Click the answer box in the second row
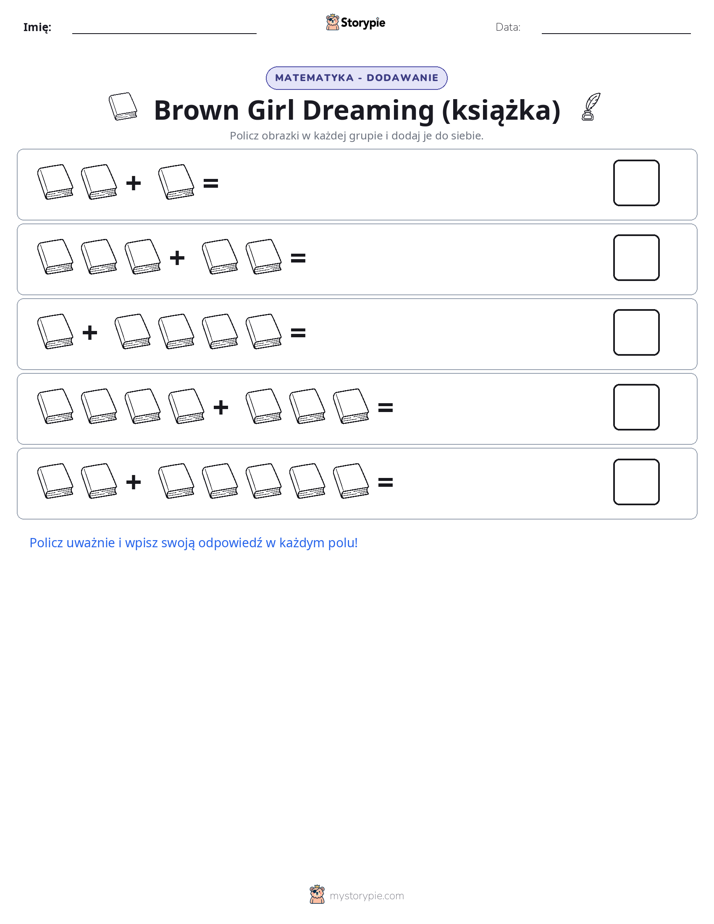This screenshot has height=924, width=714. 636,258
